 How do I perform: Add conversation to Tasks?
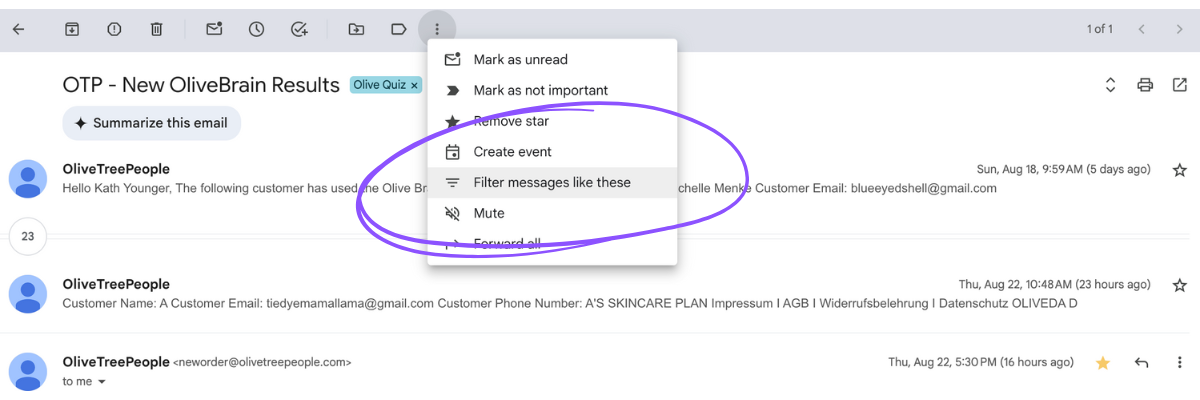[299, 29]
